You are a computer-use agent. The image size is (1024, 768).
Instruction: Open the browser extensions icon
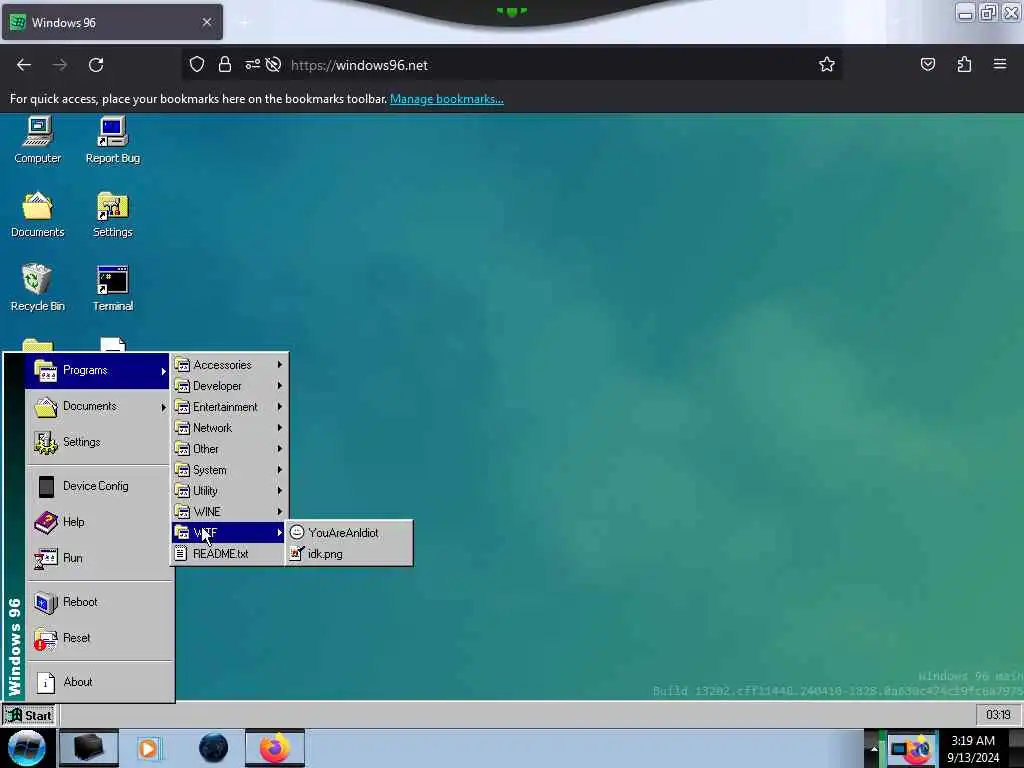coord(964,65)
